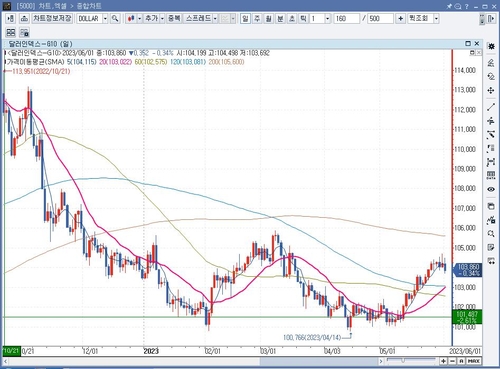Click the side panel collapse icon top right
The height and width of the screenshot is (369, 500).
pos(491,19)
